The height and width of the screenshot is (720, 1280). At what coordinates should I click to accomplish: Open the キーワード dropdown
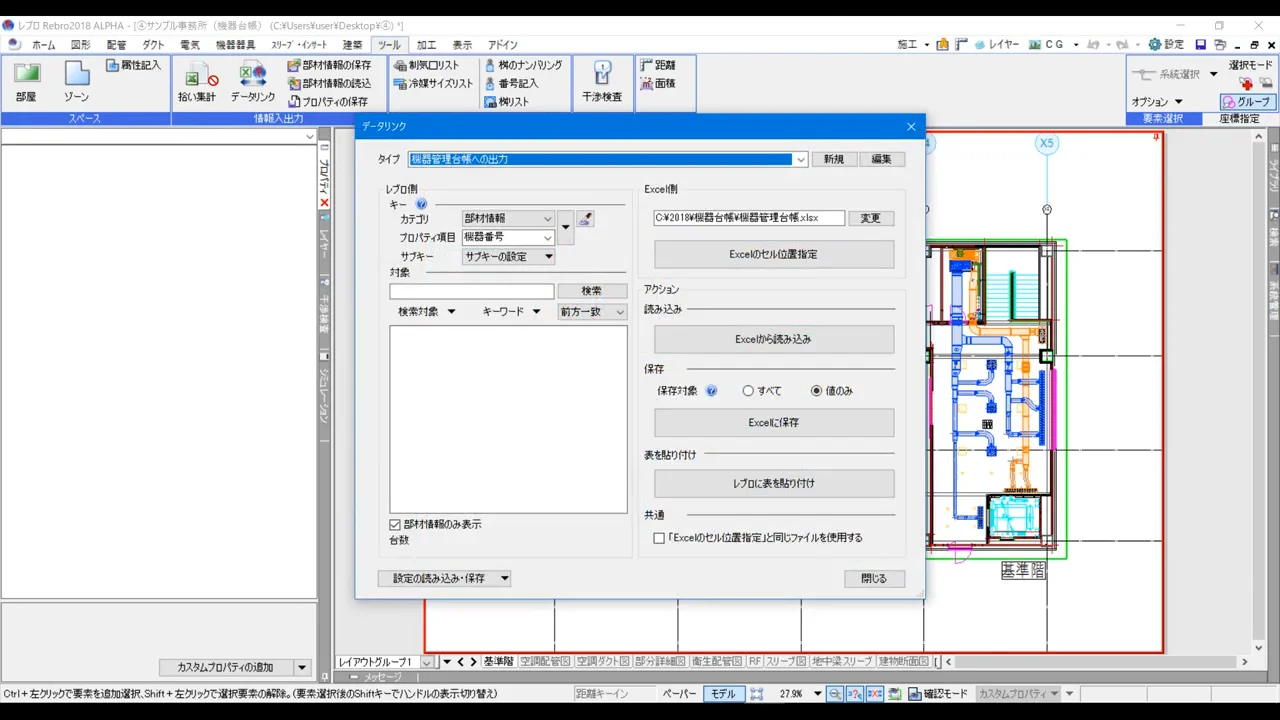click(x=510, y=312)
